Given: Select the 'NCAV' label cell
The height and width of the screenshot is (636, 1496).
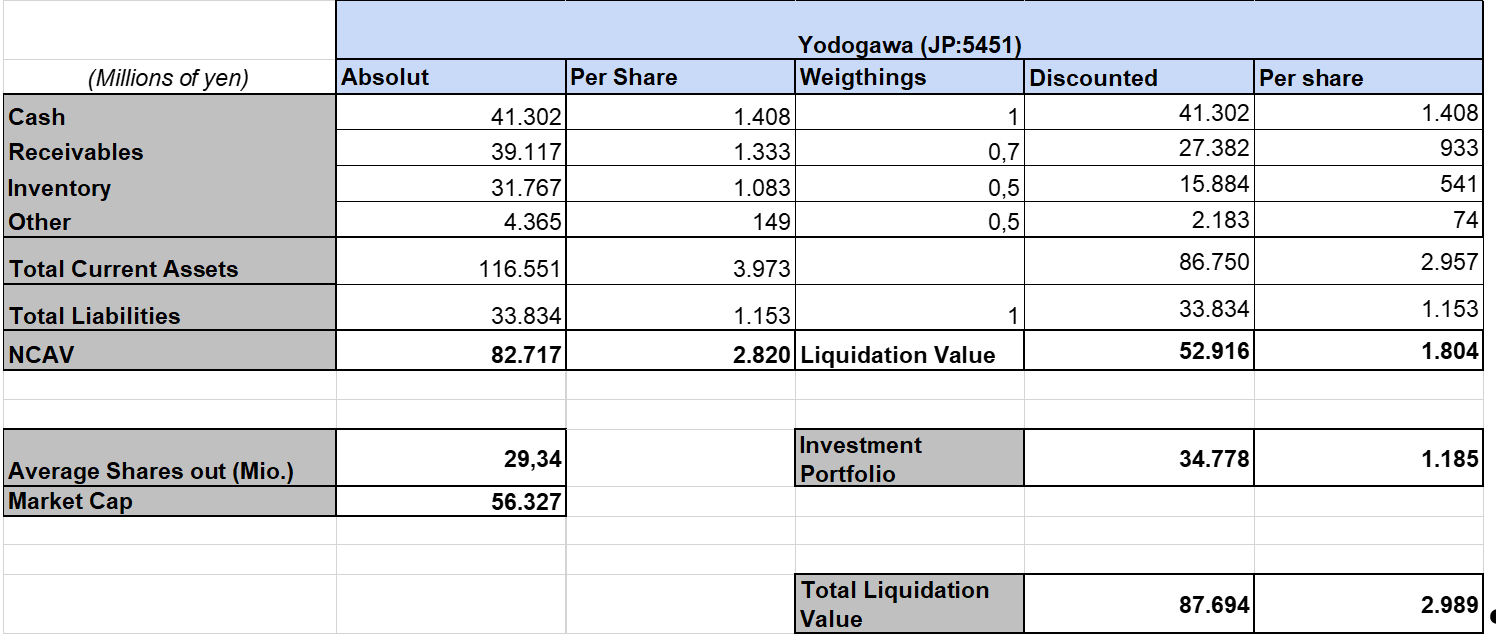Looking at the screenshot, I should point(169,353).
